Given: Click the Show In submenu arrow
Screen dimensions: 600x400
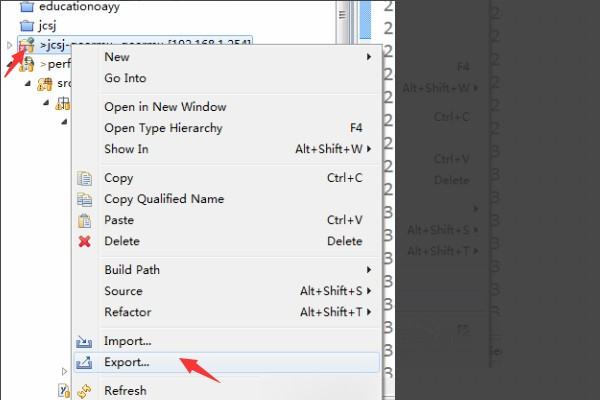Looking at the screenshot, I should point(369,149).
